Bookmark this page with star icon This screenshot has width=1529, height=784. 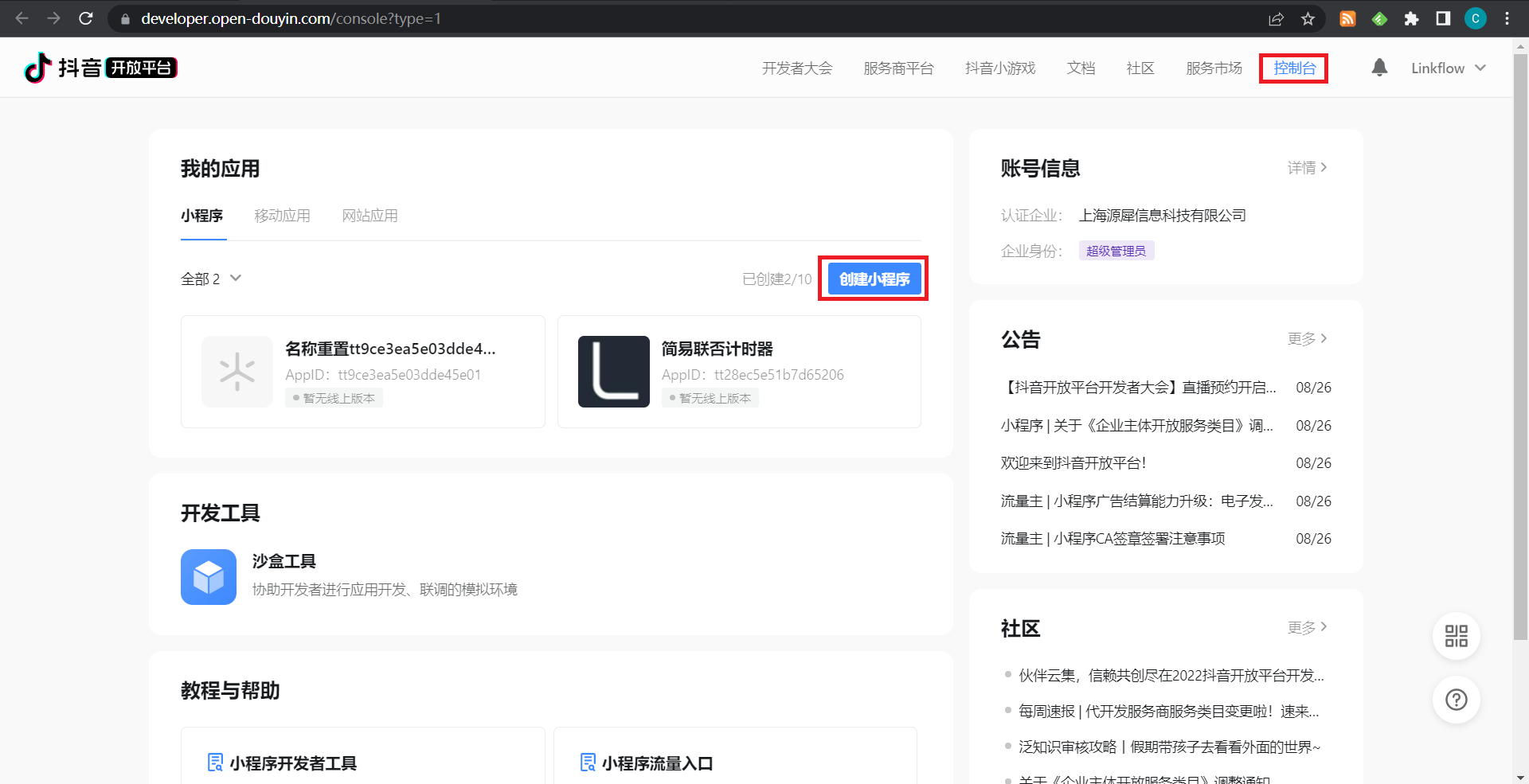[x=1308, y=18]
